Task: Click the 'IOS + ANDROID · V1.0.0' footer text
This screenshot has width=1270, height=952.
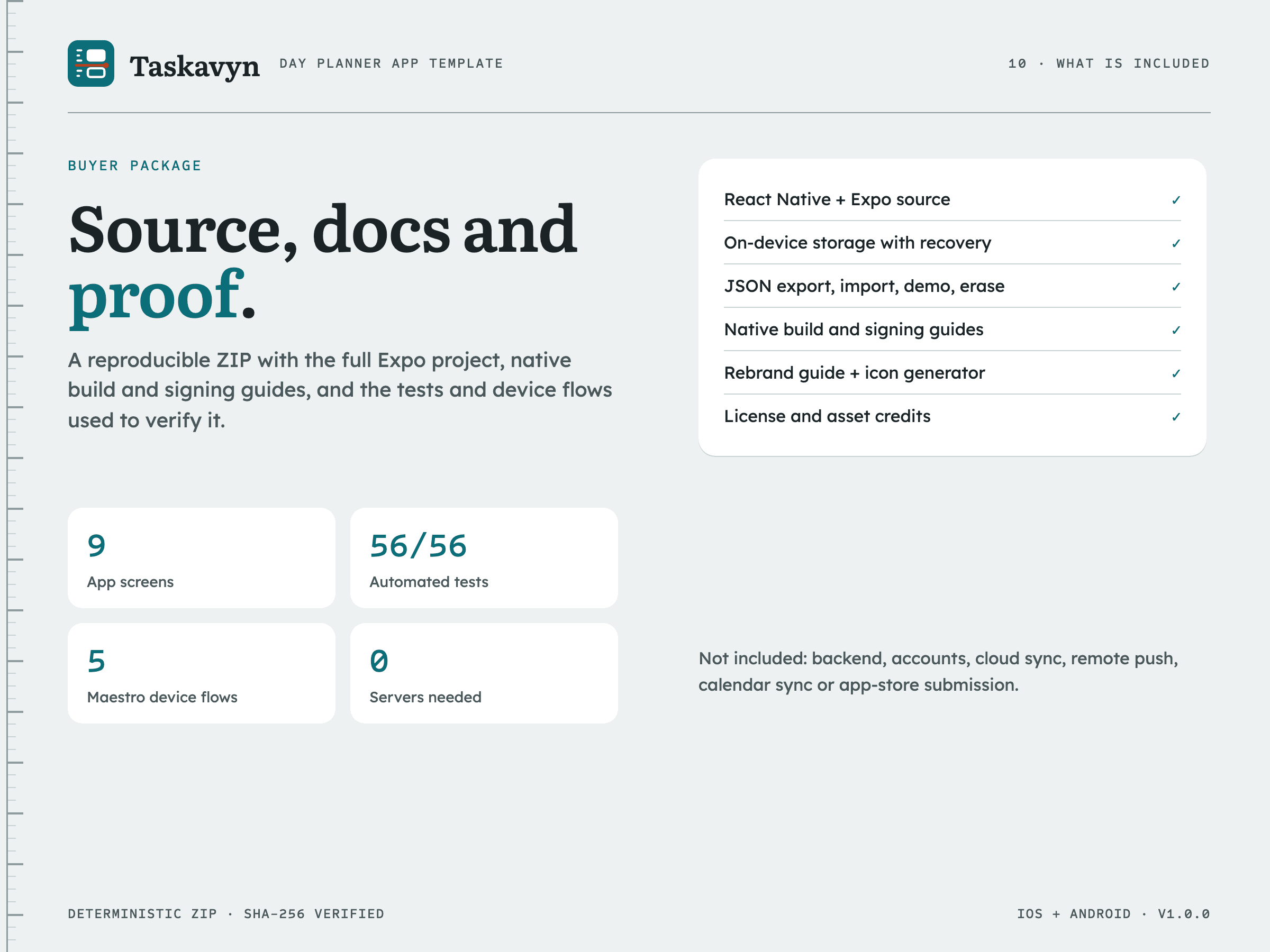Action: tap(1113, 913)
